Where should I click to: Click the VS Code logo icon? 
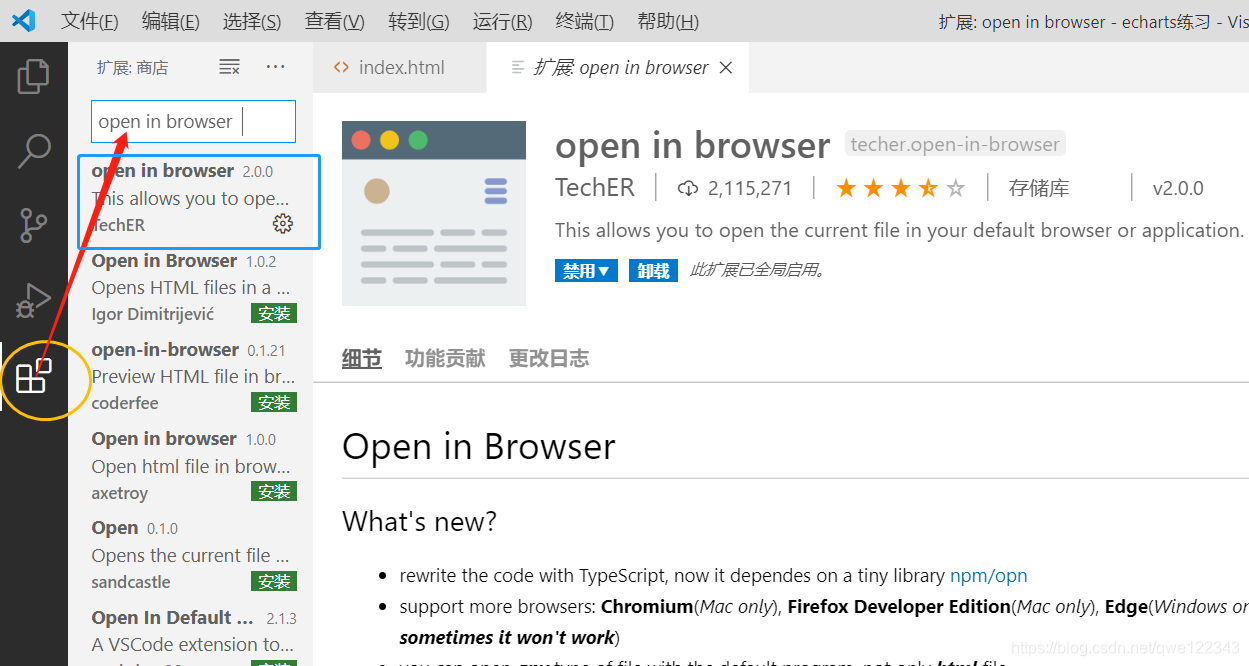point(23,20)
